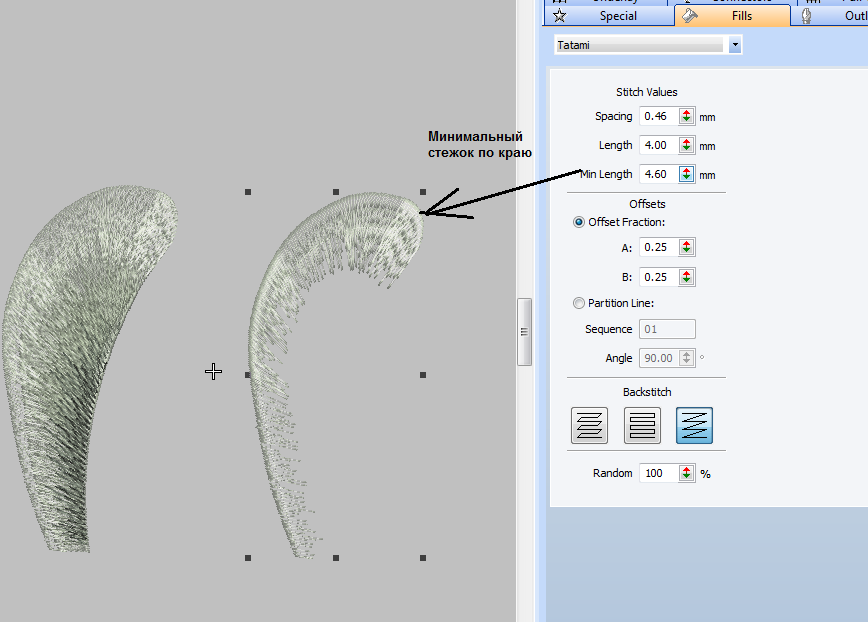Select the first Backstitch style icon

(x=589, y=425)
